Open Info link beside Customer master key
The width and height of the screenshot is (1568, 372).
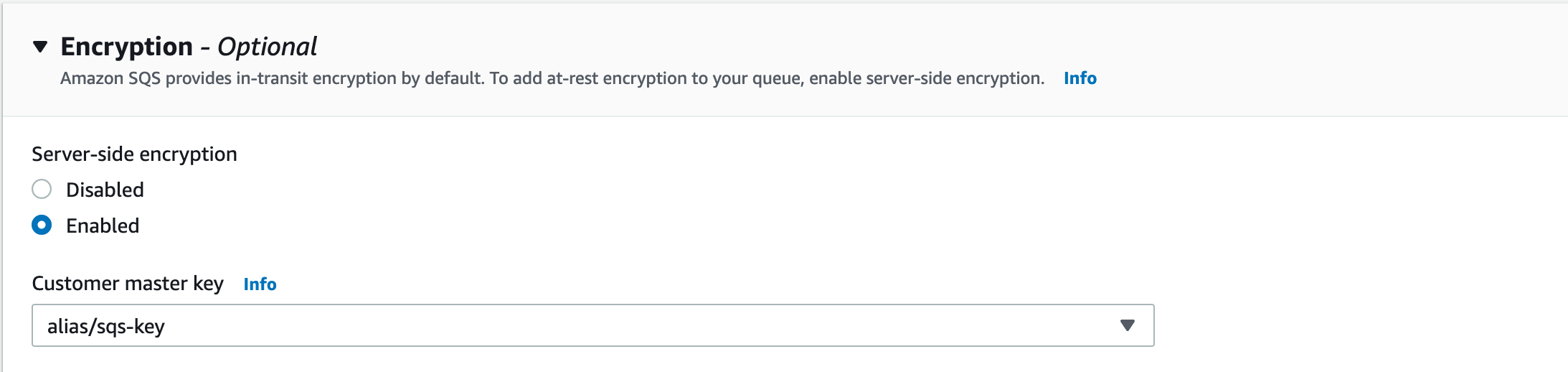260,284
